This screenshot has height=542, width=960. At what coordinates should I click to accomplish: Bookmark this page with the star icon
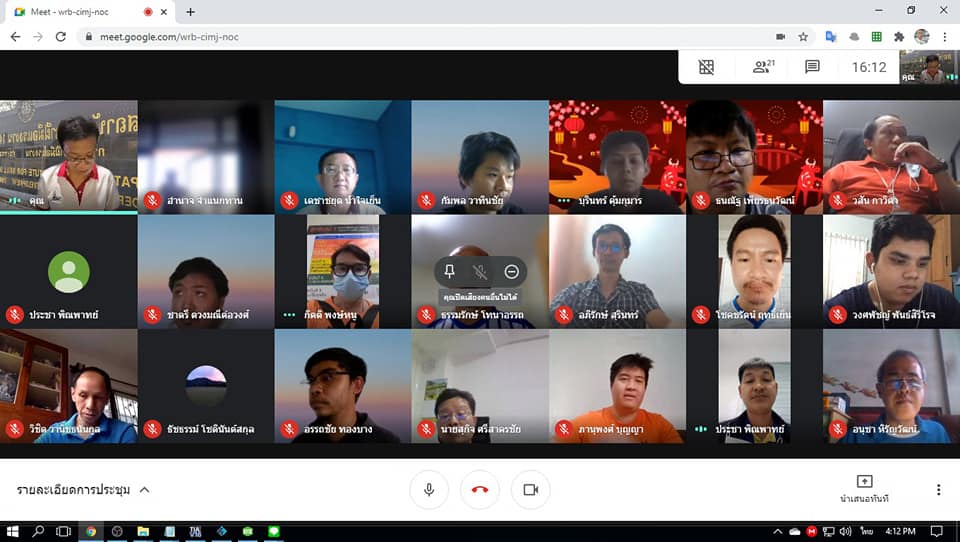pos(803,37)
